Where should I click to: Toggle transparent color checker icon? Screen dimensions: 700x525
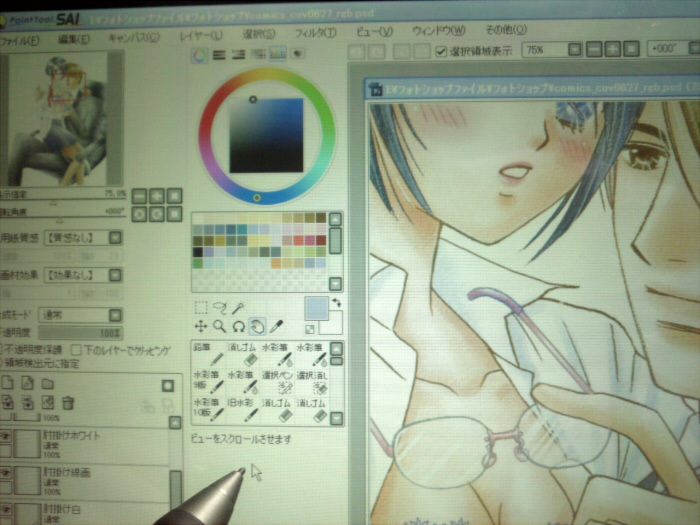pyautogui.click(x=309, y=330)
